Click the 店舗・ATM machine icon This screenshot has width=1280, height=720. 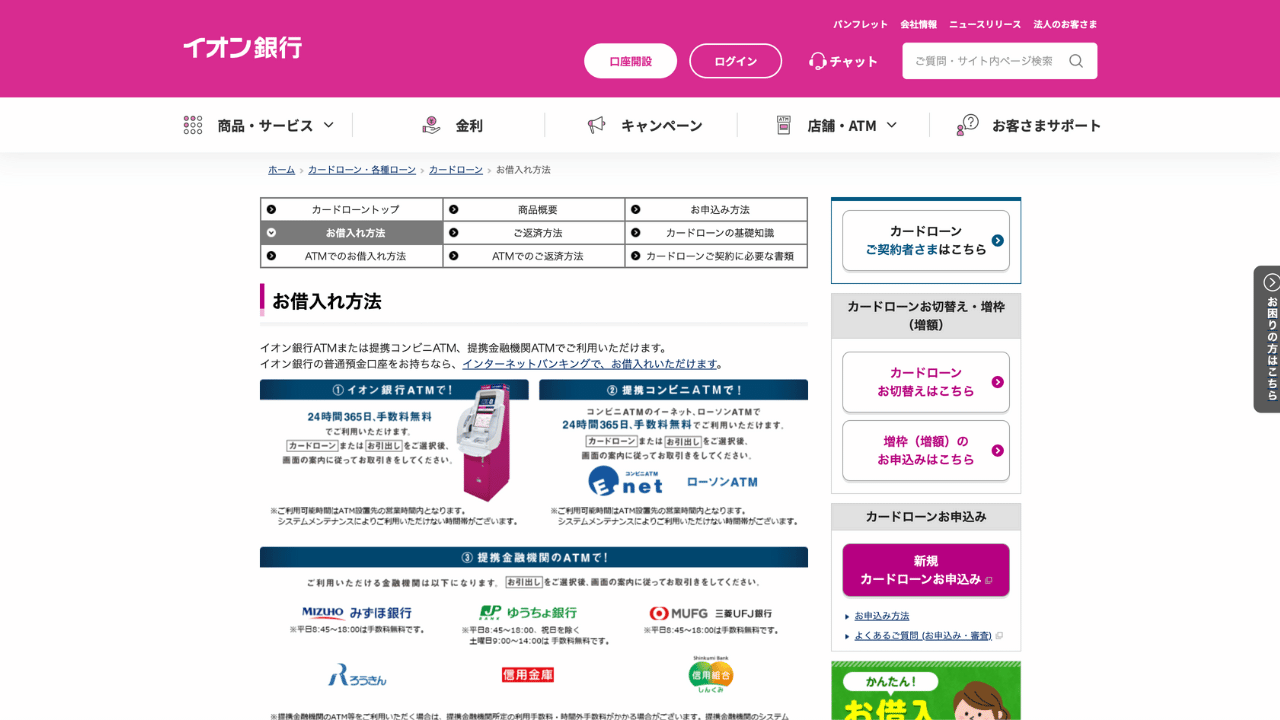click(784, 125)
